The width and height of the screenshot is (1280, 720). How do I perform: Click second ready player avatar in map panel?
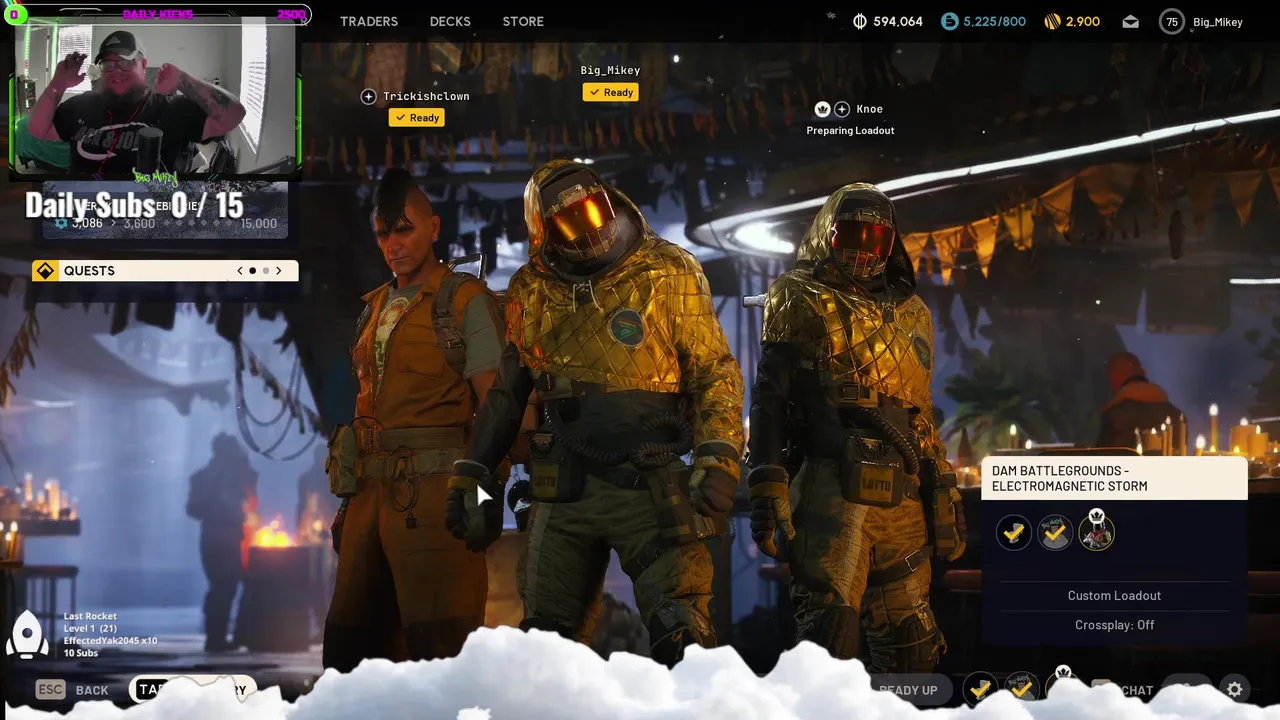1055,532
